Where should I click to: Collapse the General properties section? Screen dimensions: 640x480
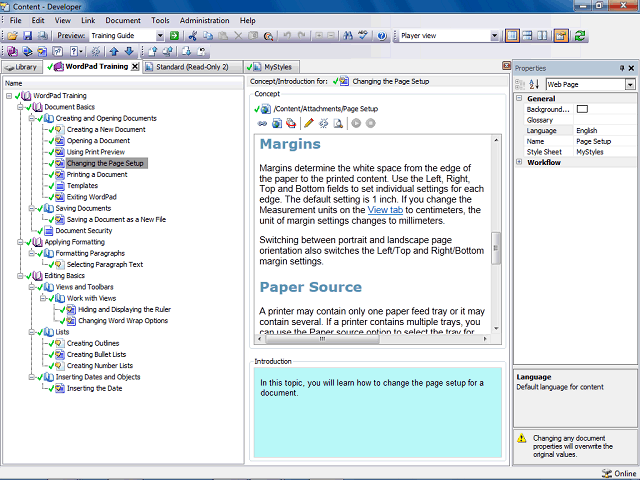tap(519, 98)
